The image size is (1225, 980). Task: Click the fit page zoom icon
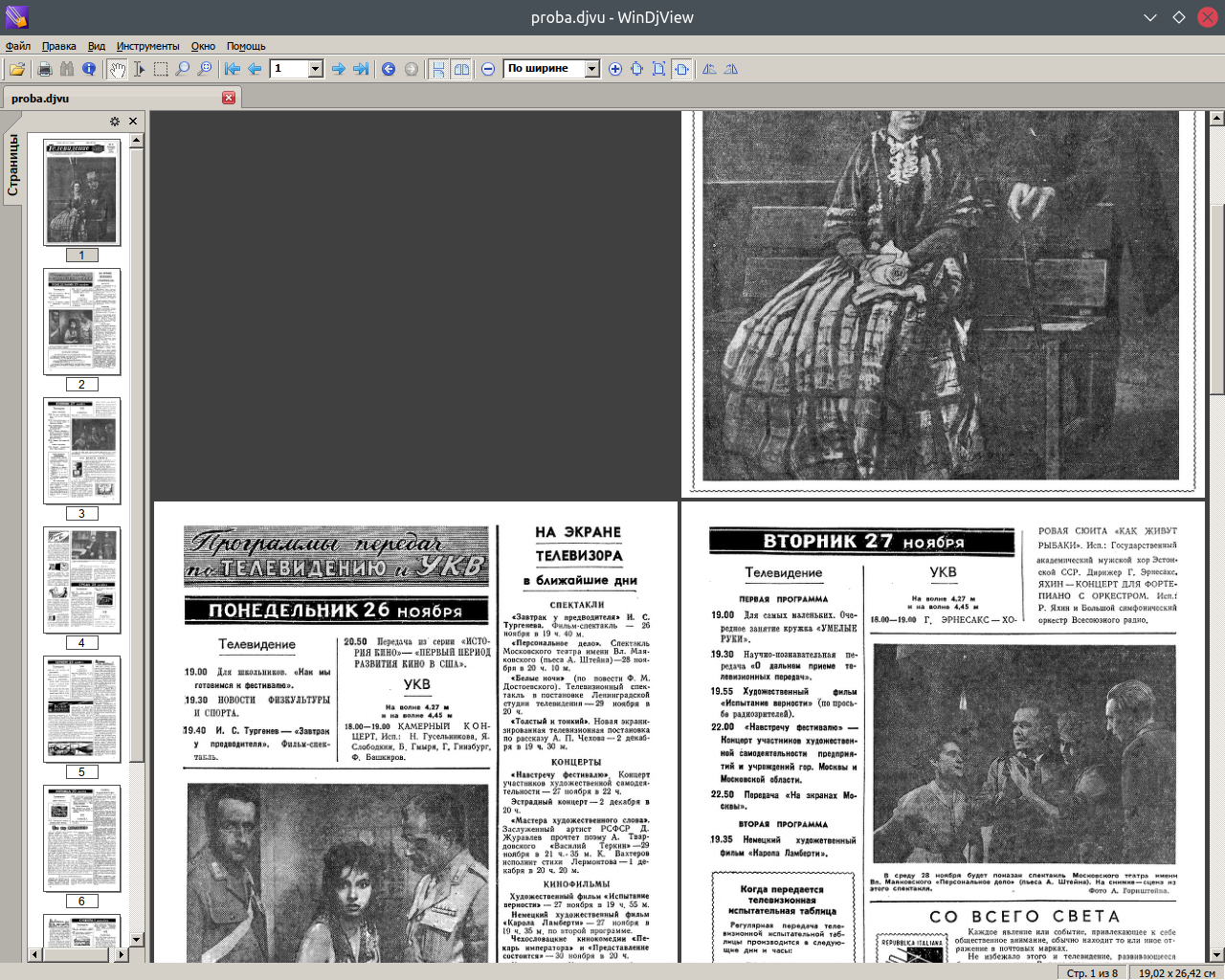pos(658,69)
